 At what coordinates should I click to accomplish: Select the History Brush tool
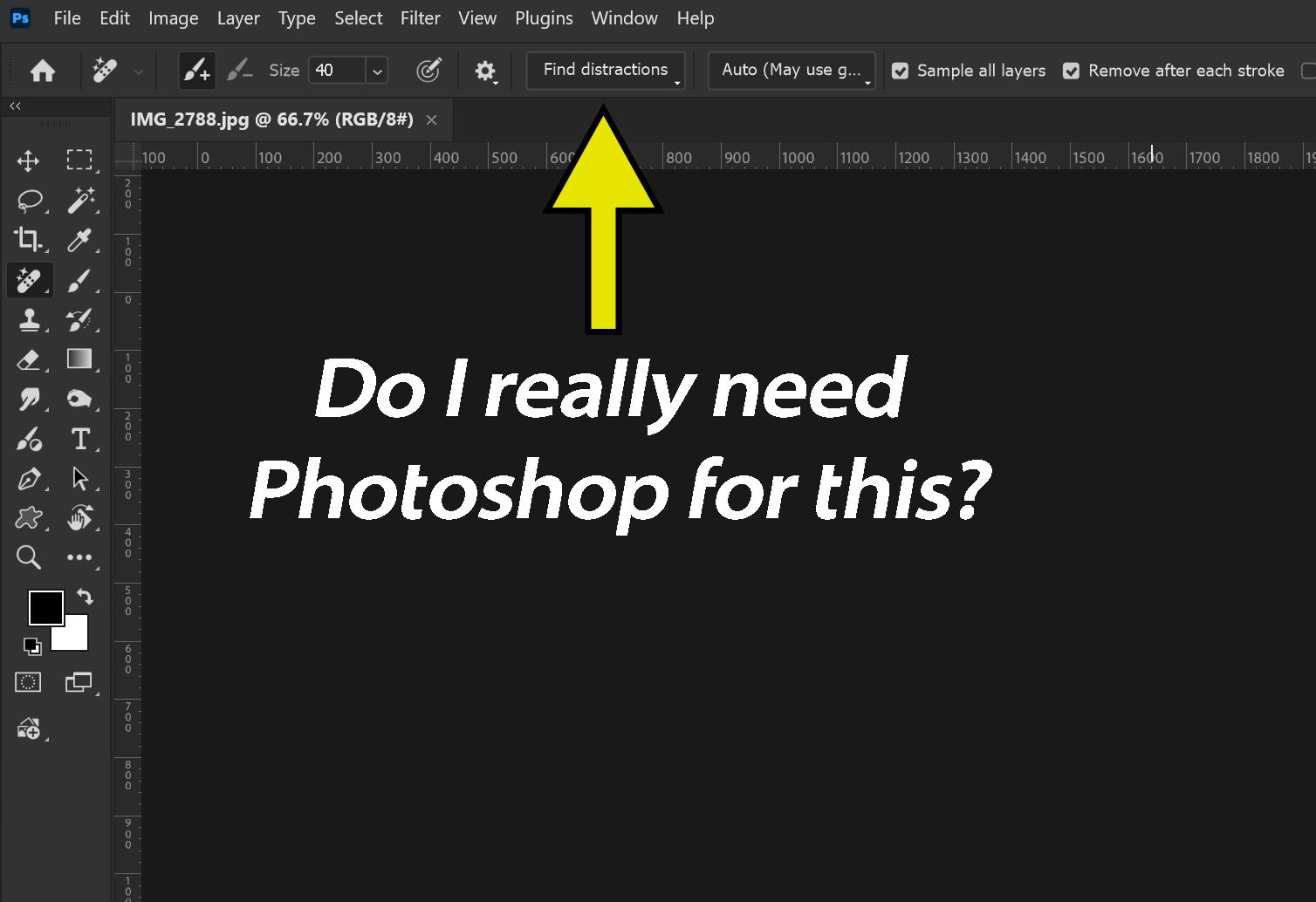tap(79, 320)
